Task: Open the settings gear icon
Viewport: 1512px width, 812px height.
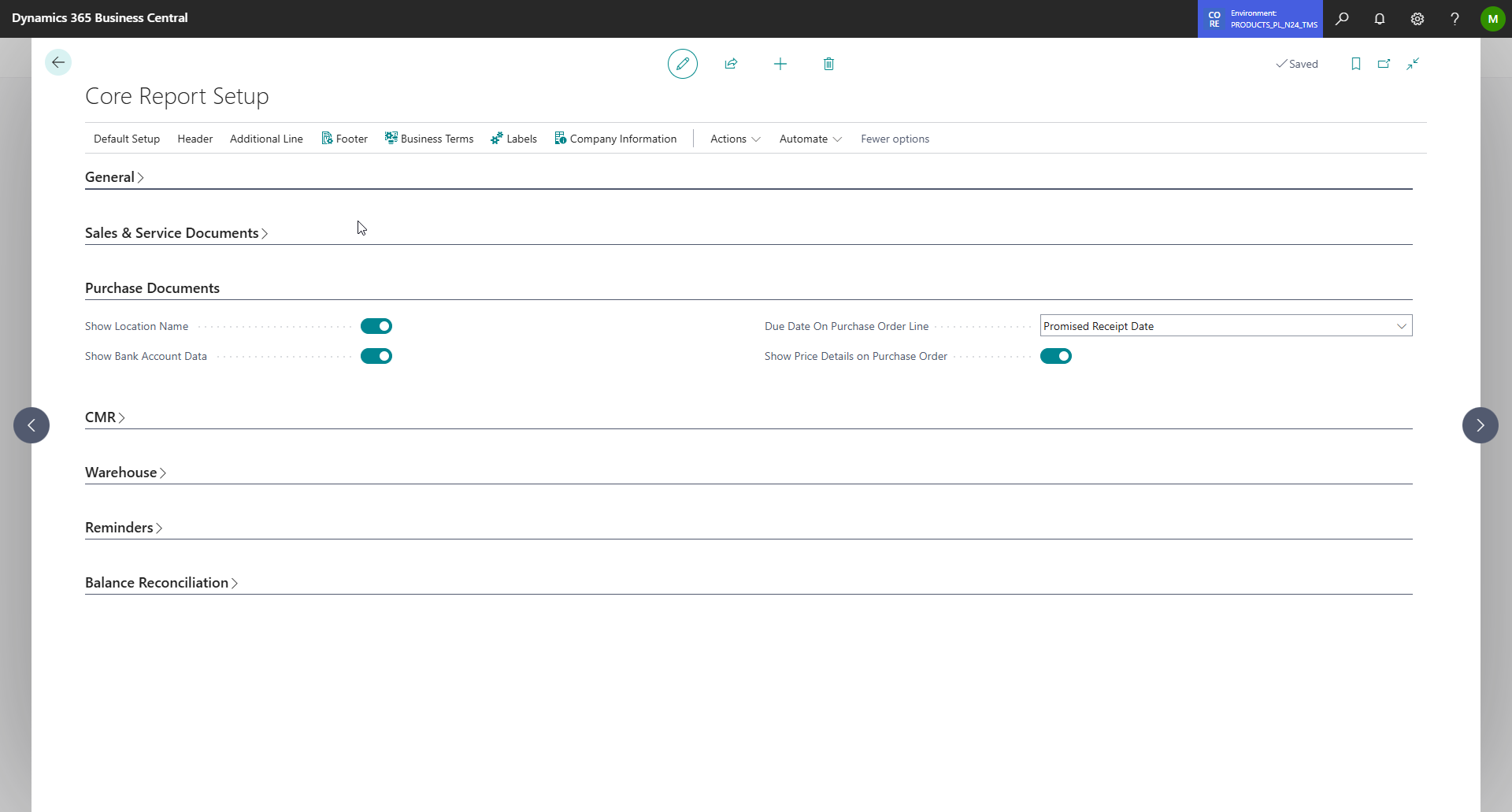Action: point(1417,19)
